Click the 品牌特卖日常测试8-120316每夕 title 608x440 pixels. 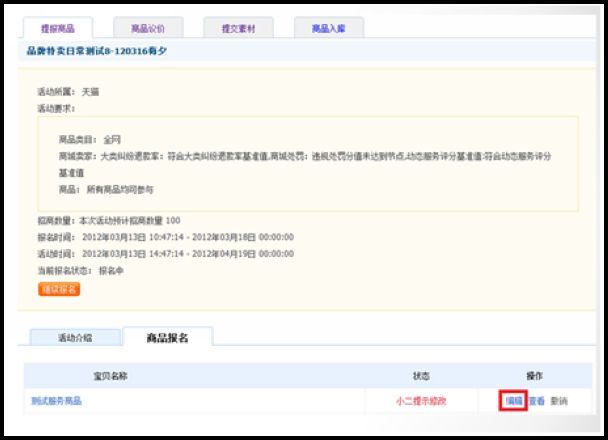pos(97,51)
